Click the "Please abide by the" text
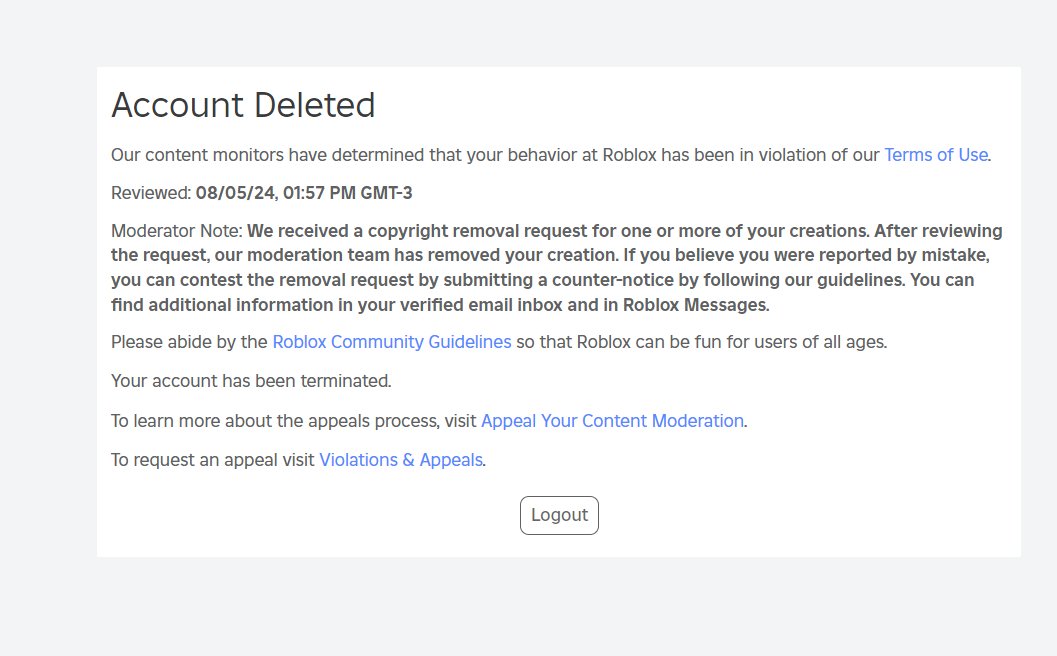 coord(190,342)
